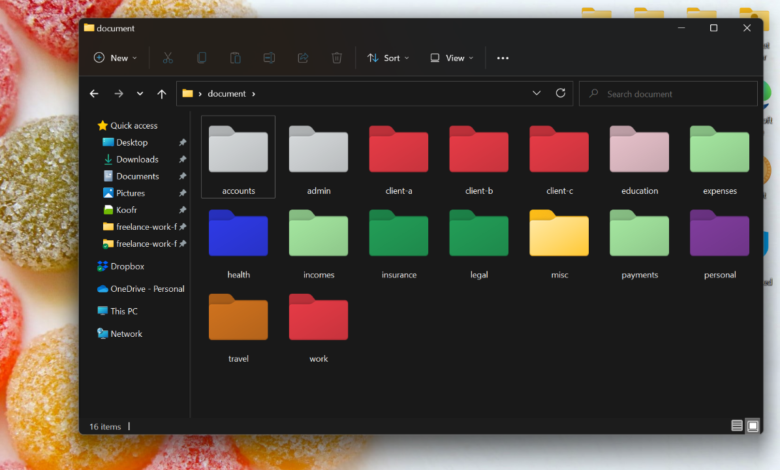Select the yellow misc folder
This screenshot has width=780, height=470.
(559, 244)
